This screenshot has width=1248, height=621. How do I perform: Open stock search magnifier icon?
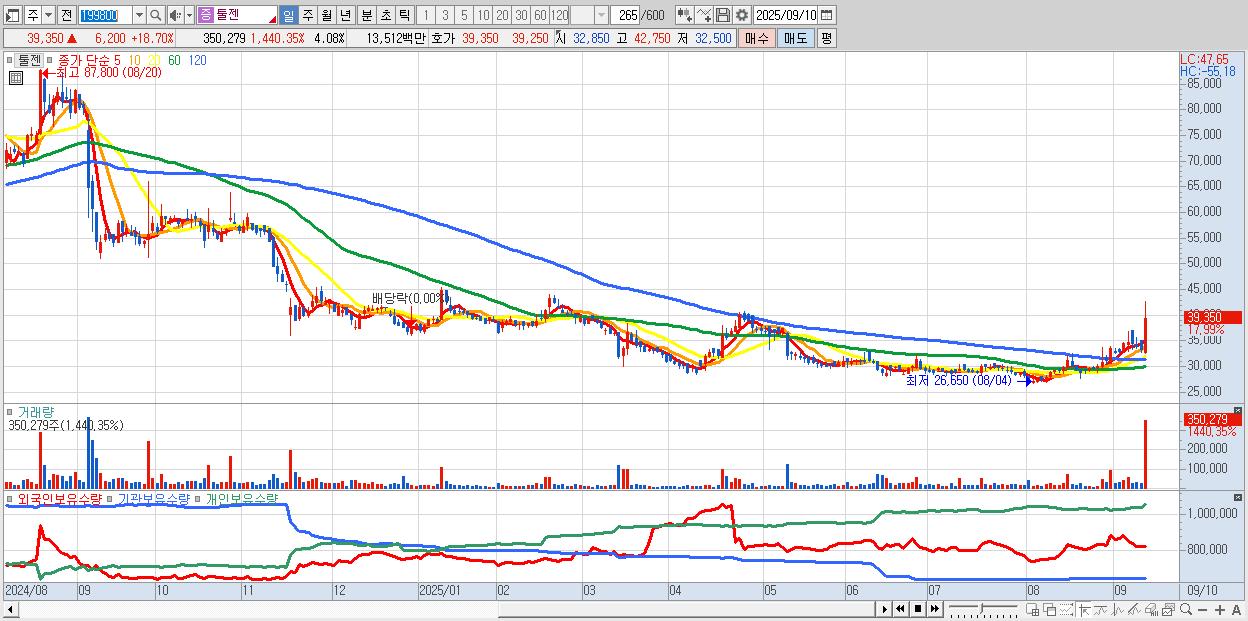156,15
